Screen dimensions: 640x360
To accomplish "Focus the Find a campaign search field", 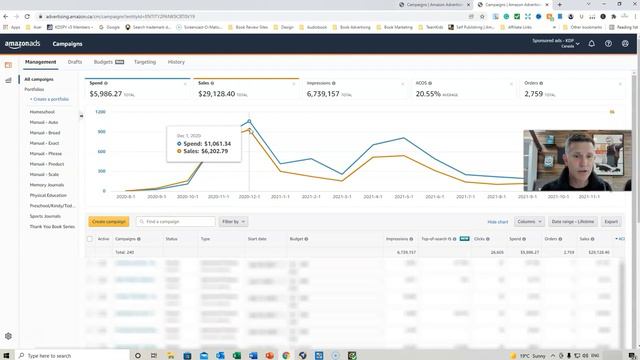I will (x=176, y=222).
